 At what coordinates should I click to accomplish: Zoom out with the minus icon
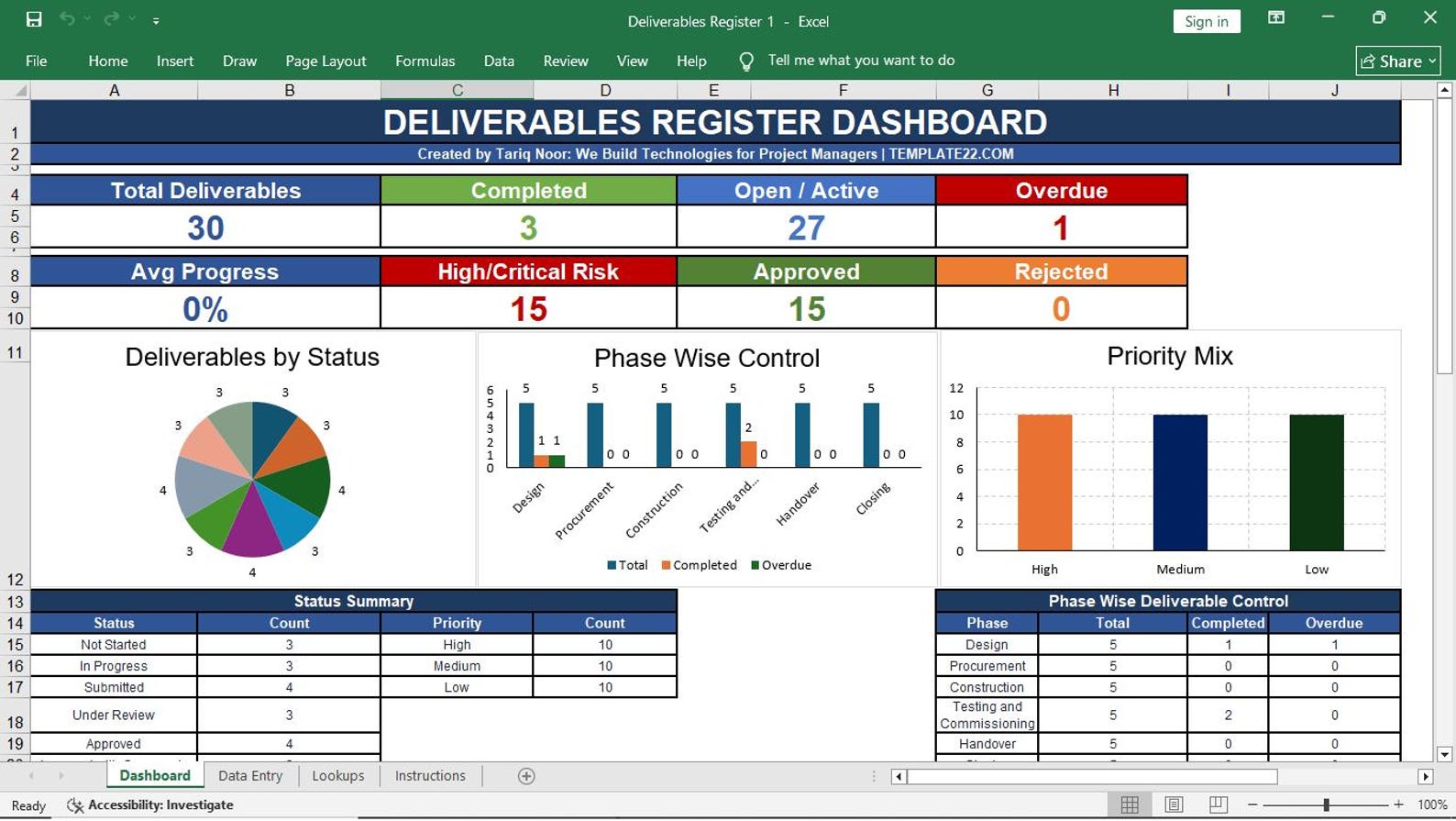1252,804
